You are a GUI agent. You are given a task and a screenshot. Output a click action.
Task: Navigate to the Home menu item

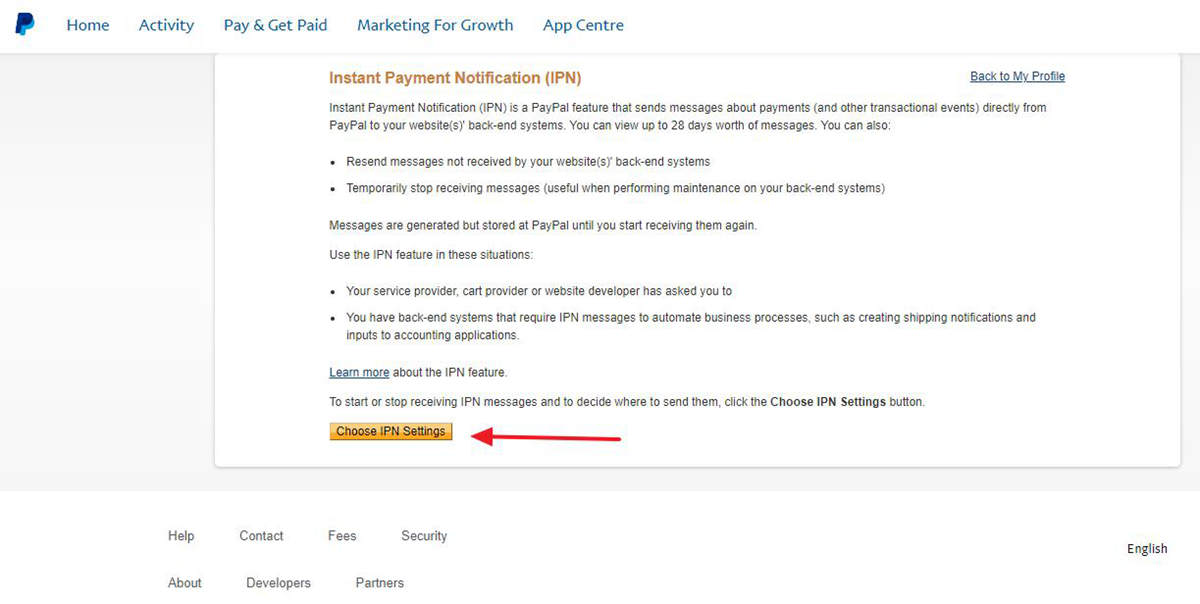coord(88,25)
